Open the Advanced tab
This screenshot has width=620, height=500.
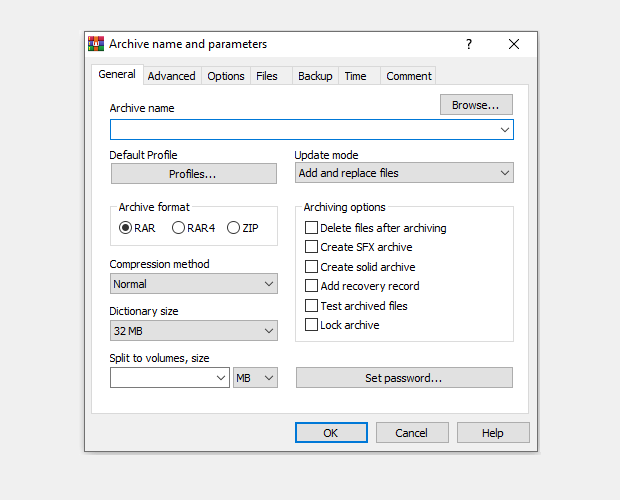pyautogui.click(x=172, y=76)
